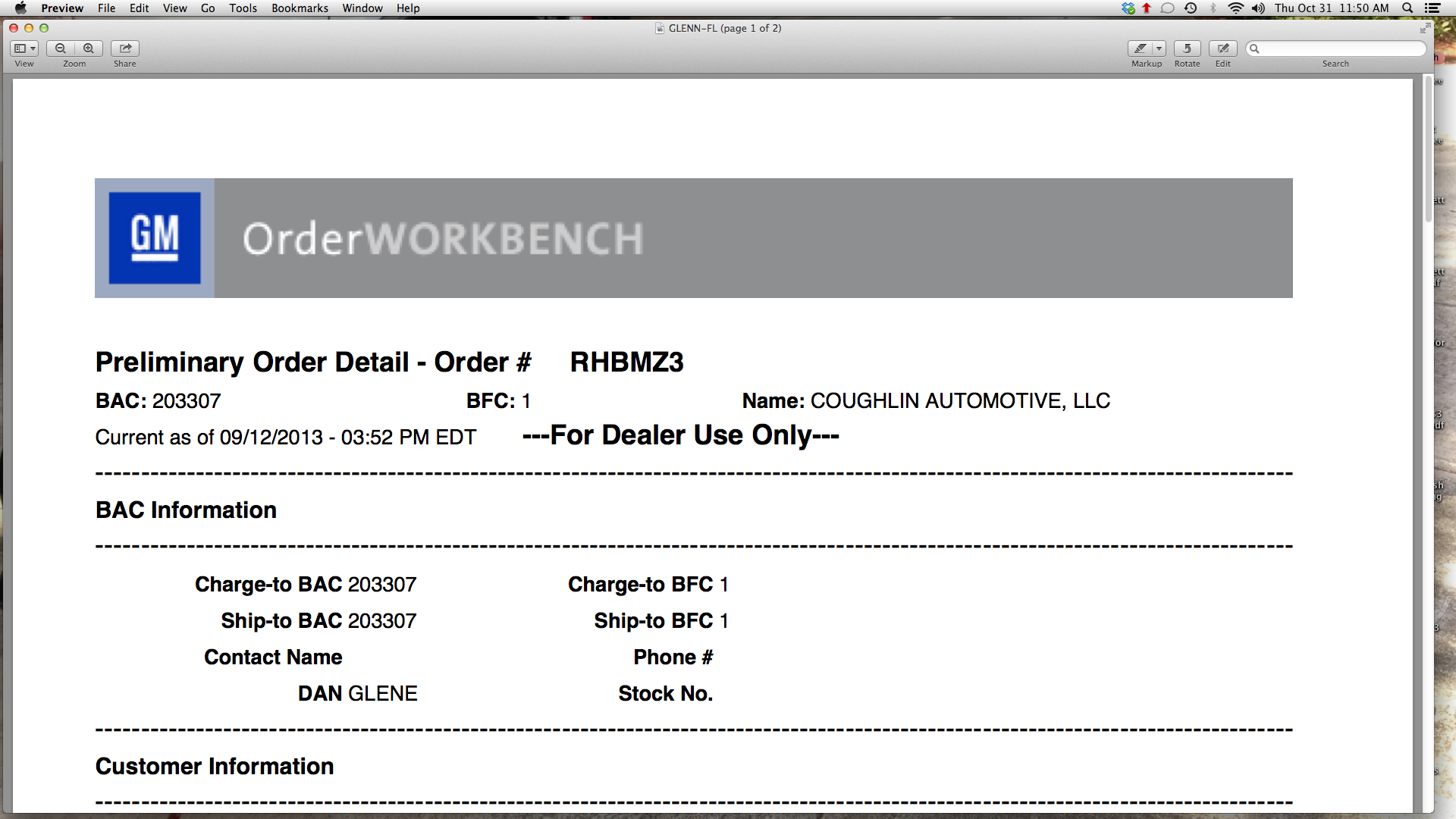Open the Window menu

coord(362,8)
